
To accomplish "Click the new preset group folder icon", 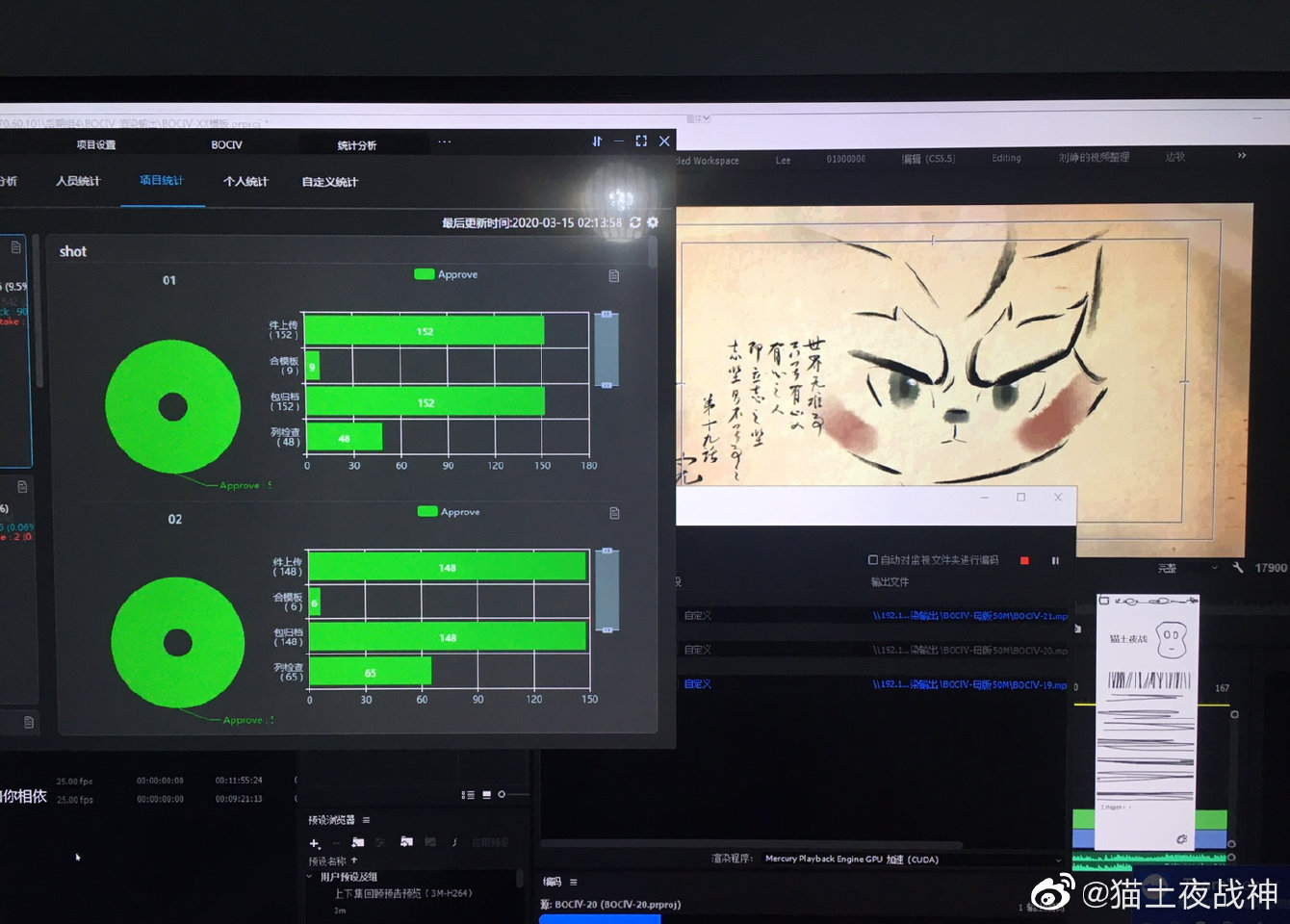I will pos(358,842).
